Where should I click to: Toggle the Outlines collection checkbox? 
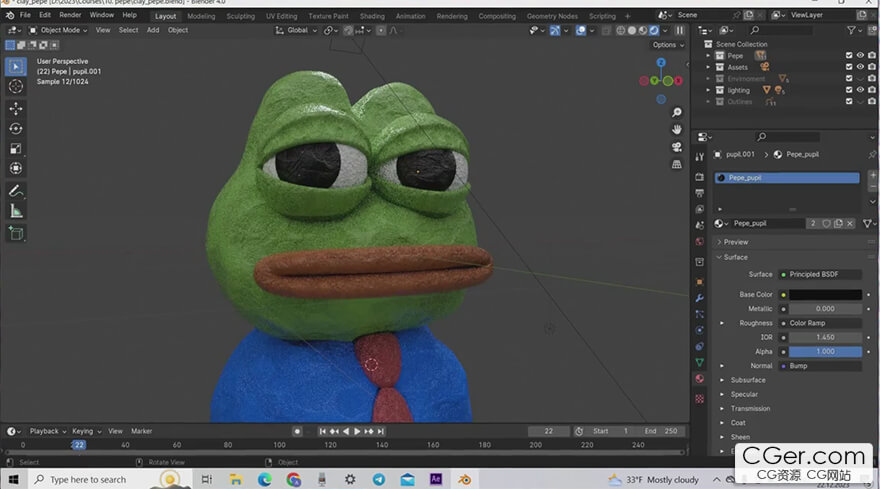tap(849, 102)
